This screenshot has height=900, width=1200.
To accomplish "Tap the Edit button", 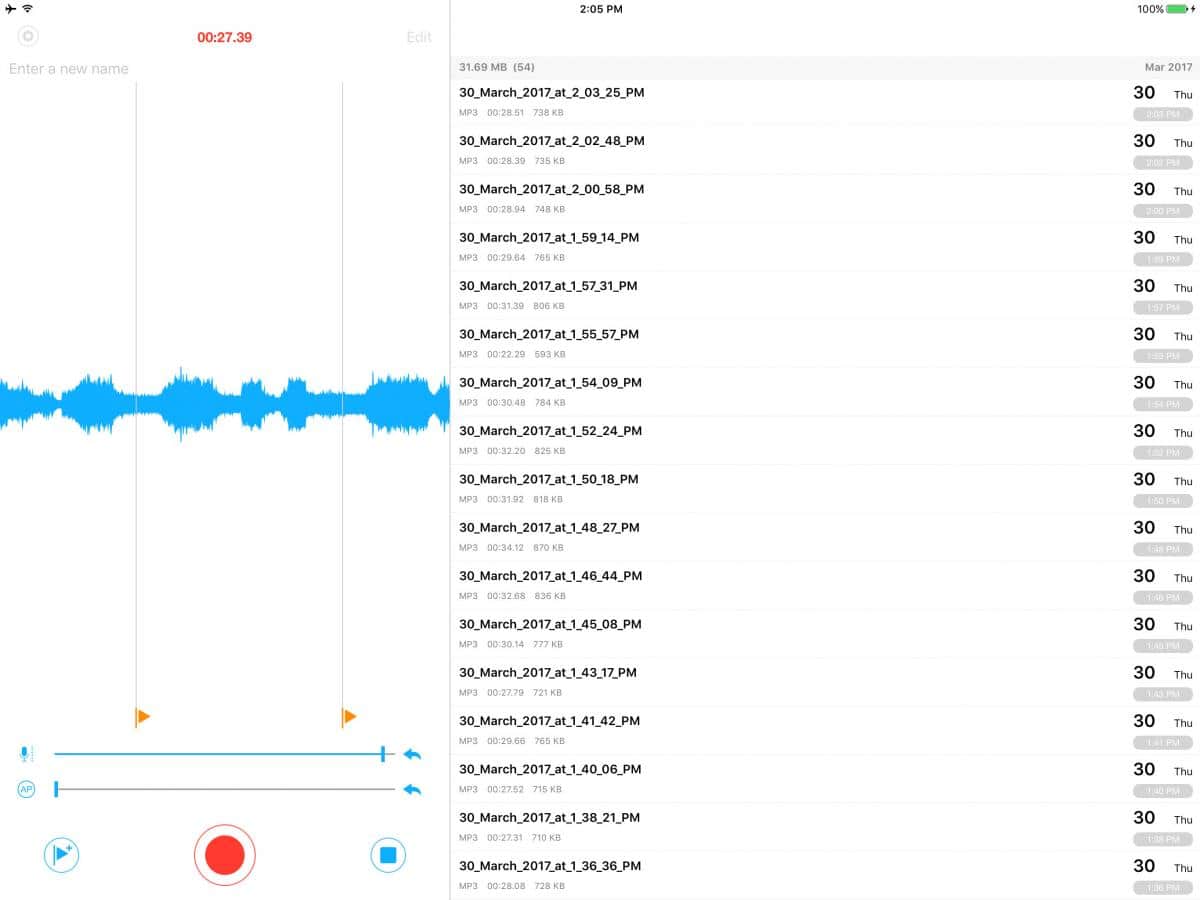I will tap(419, 37).
